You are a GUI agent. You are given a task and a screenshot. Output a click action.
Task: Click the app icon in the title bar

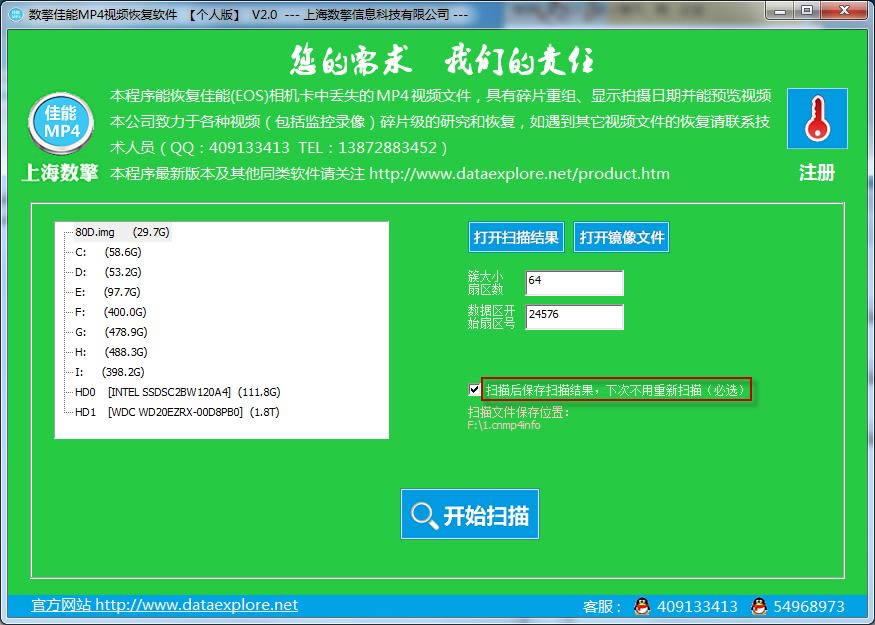click(x=16, y=14)
